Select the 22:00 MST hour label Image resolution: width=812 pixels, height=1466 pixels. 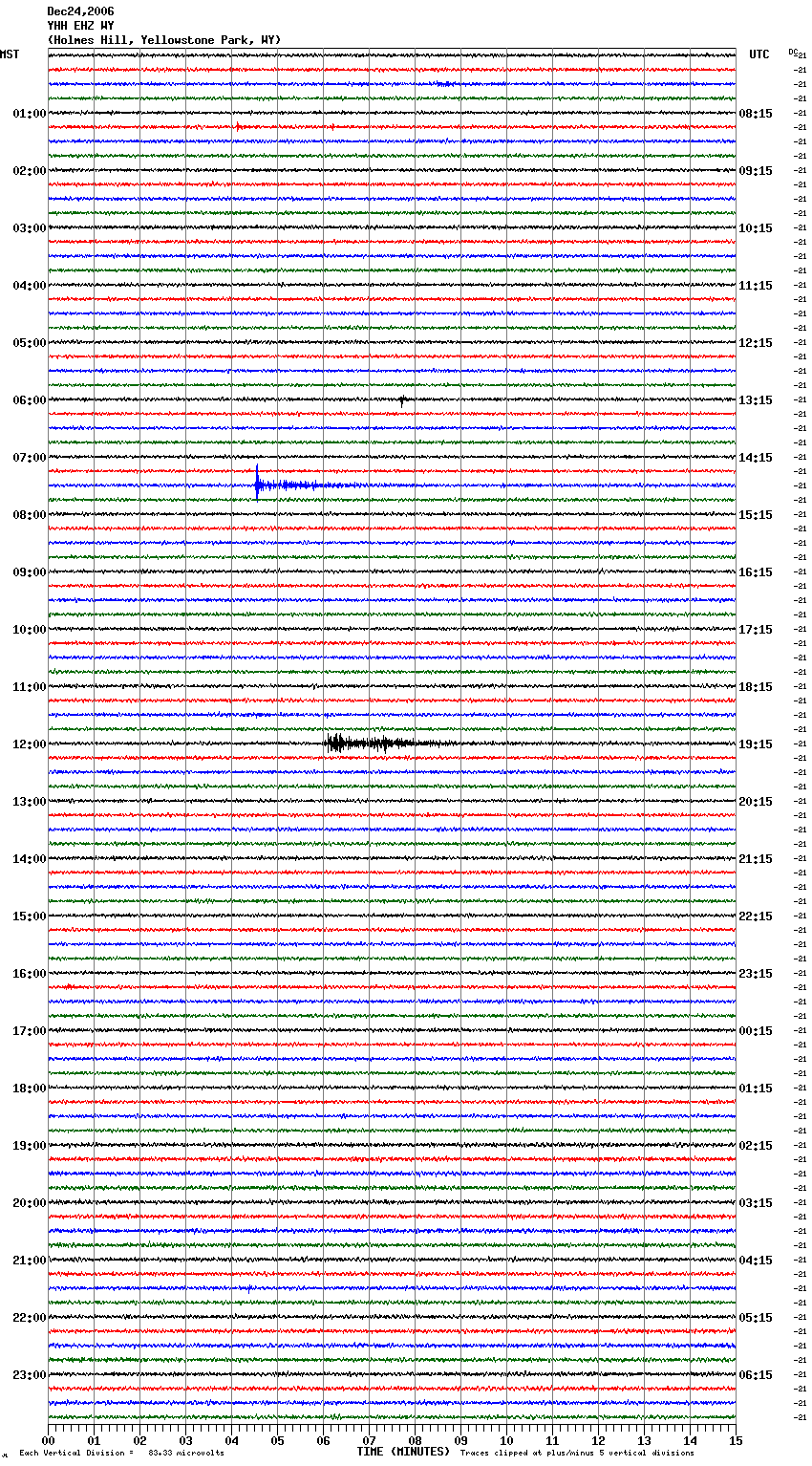coord(30,1318)
